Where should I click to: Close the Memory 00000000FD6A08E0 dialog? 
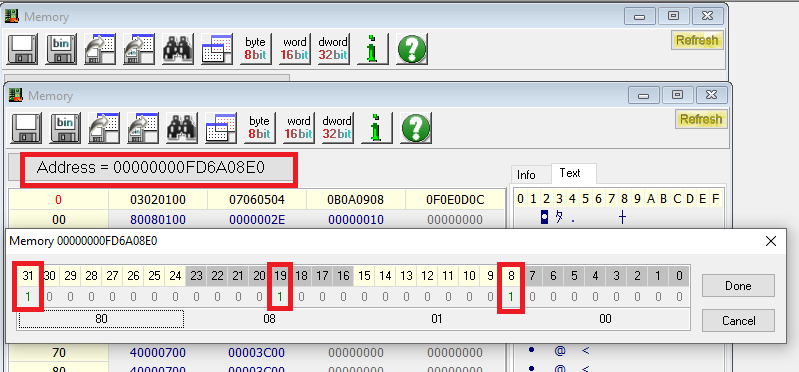click(x=771, y=241)
